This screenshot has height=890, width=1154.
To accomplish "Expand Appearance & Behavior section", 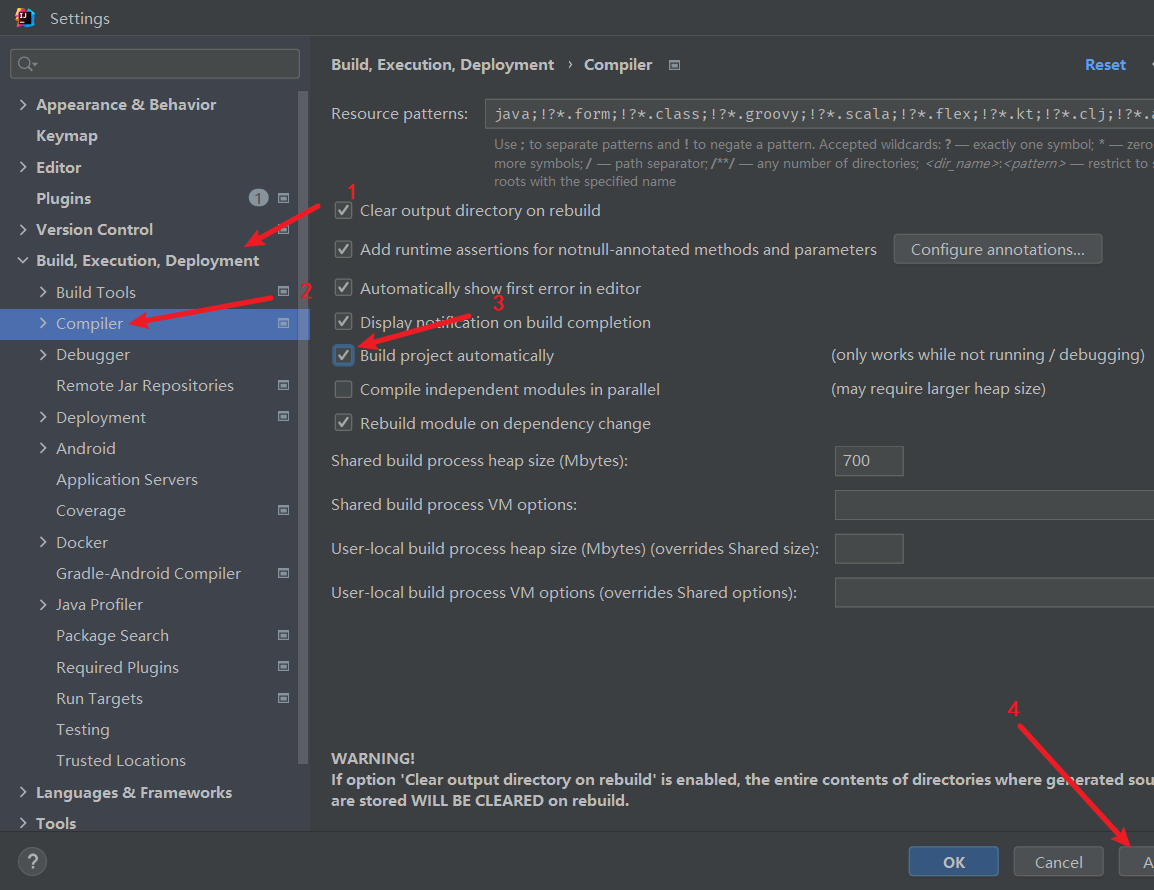I will tap(23, 105).
